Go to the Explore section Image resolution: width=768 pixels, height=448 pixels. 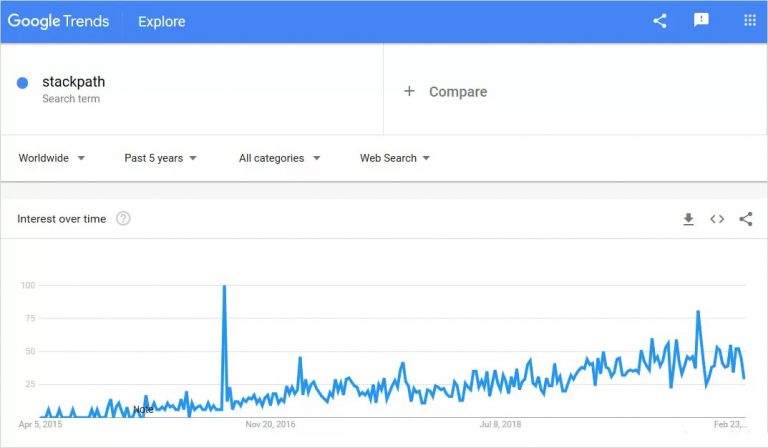(x=161, y=21)
